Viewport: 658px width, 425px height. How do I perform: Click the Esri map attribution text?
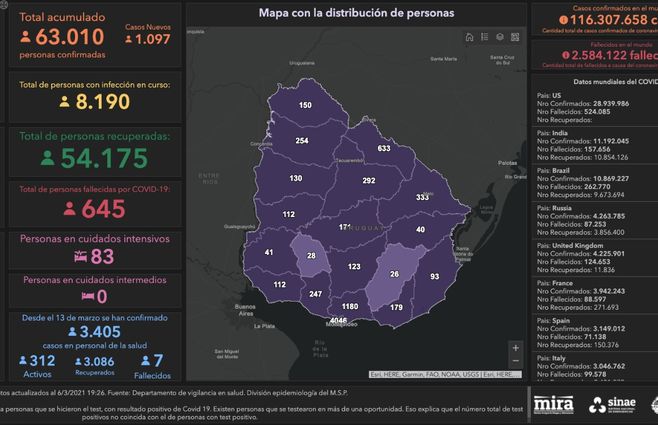pyautogui.click(x=444, y=374)
